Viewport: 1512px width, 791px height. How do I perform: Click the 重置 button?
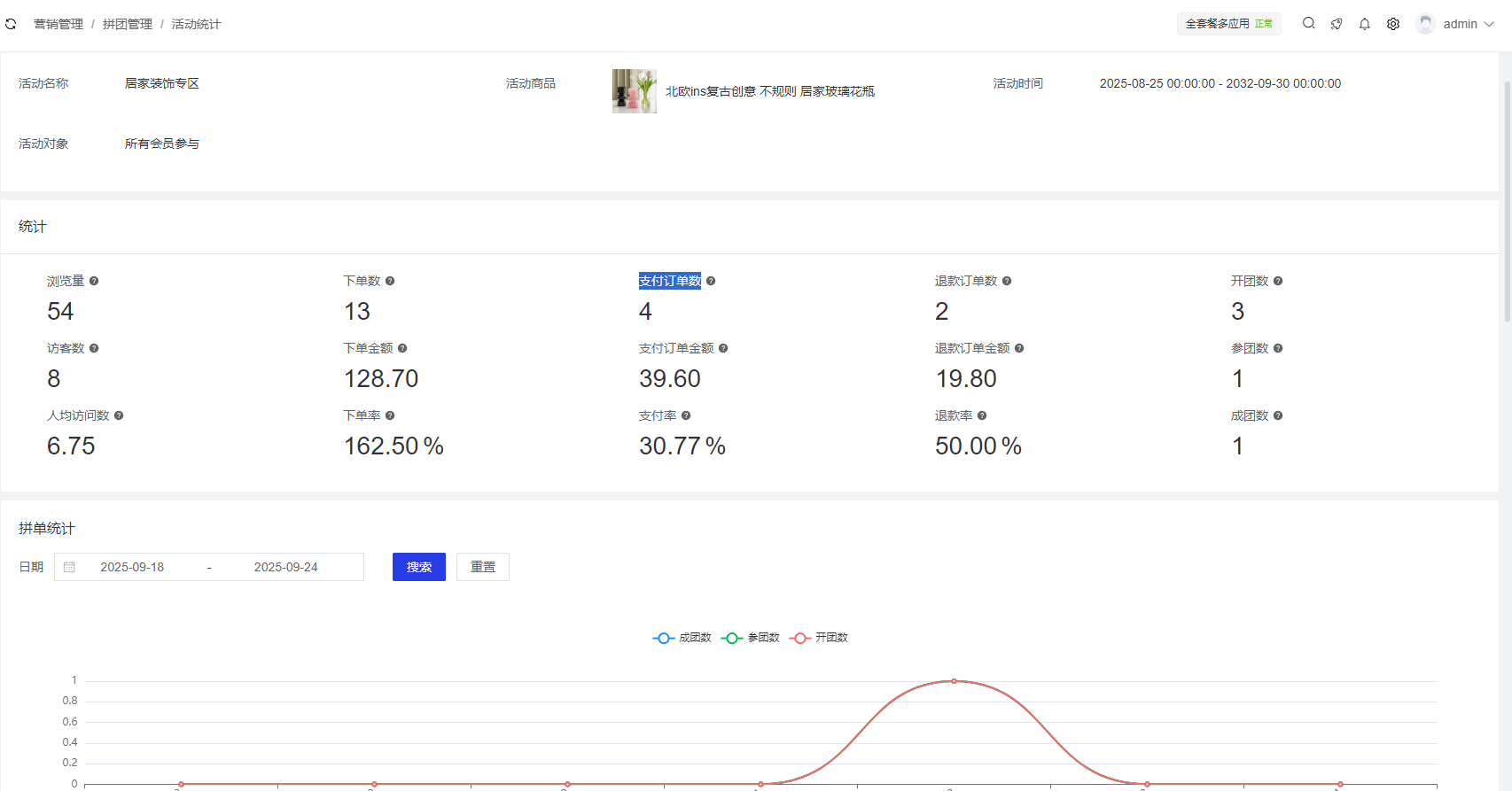(482, 567)
